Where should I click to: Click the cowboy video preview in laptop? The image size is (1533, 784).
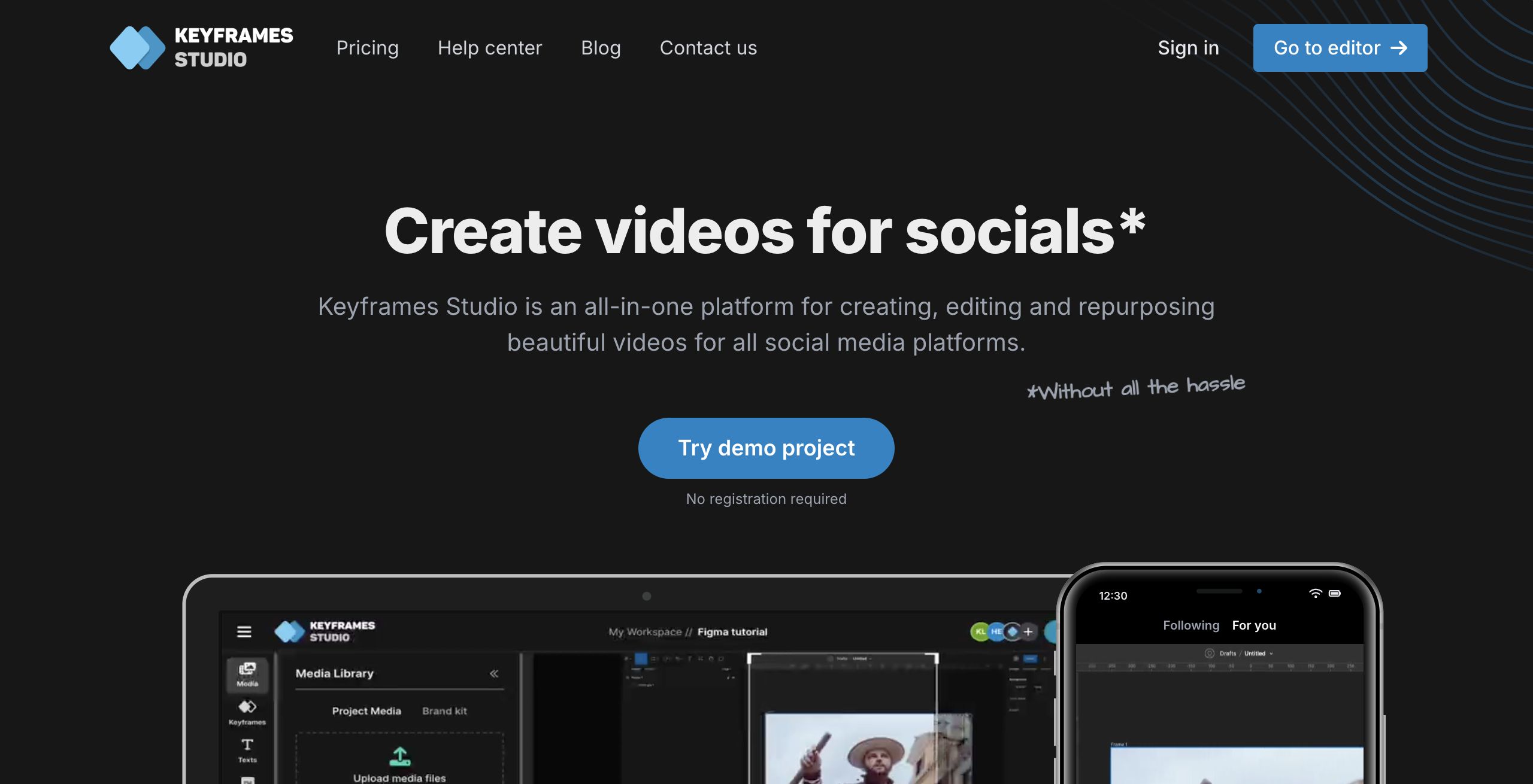[868, 748]
